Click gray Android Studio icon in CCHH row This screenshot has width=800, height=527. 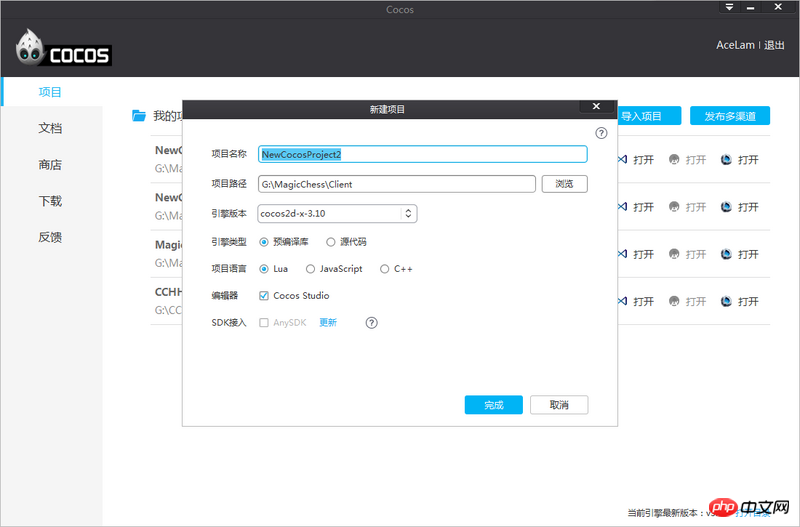coord(674,301)
